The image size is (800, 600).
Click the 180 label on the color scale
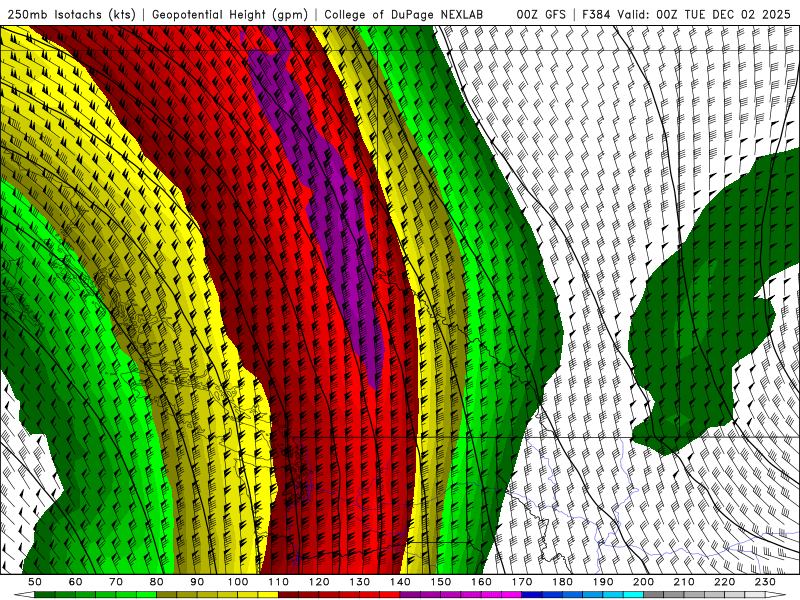562,582
